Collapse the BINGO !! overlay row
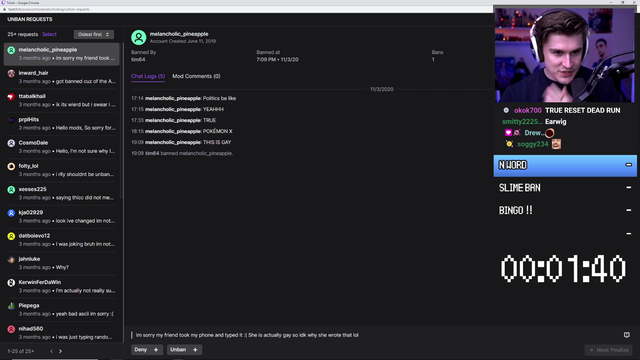Image resolution: width=640 pixels, height=360 pixels. pos(629,210)
